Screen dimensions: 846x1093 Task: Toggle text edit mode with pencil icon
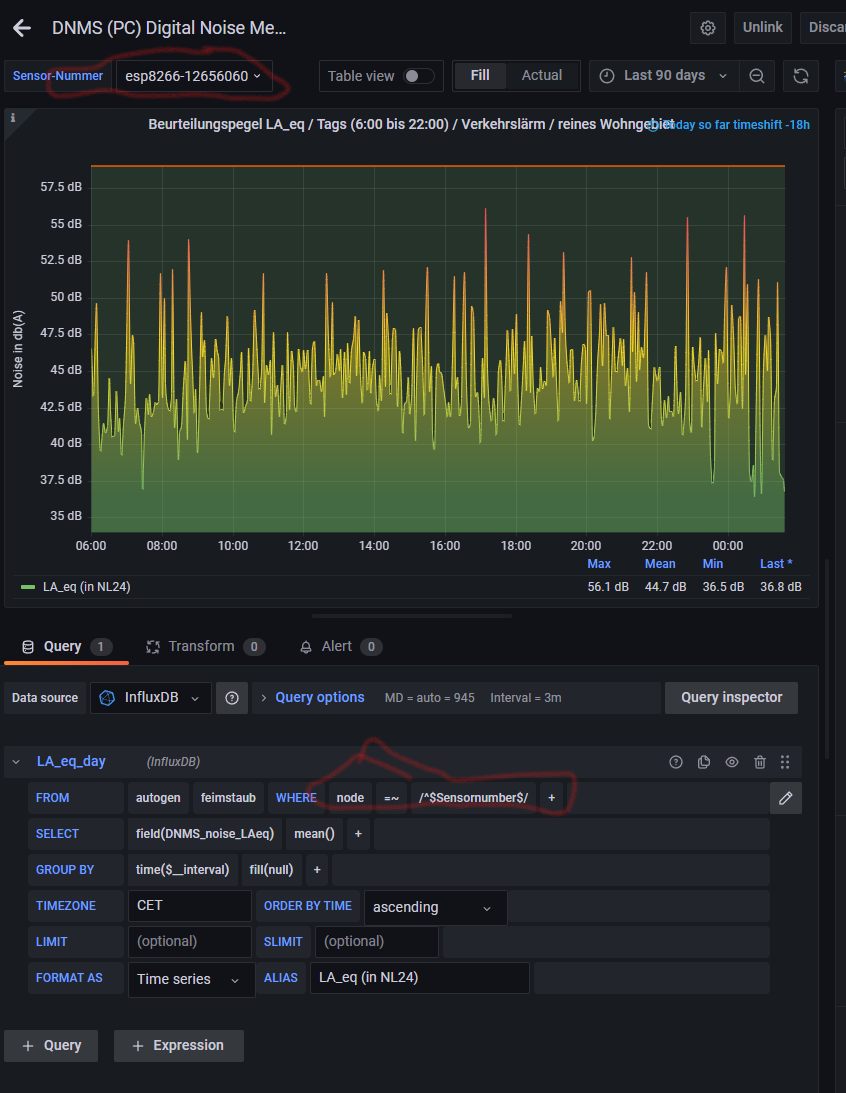[x=786, y=798]
